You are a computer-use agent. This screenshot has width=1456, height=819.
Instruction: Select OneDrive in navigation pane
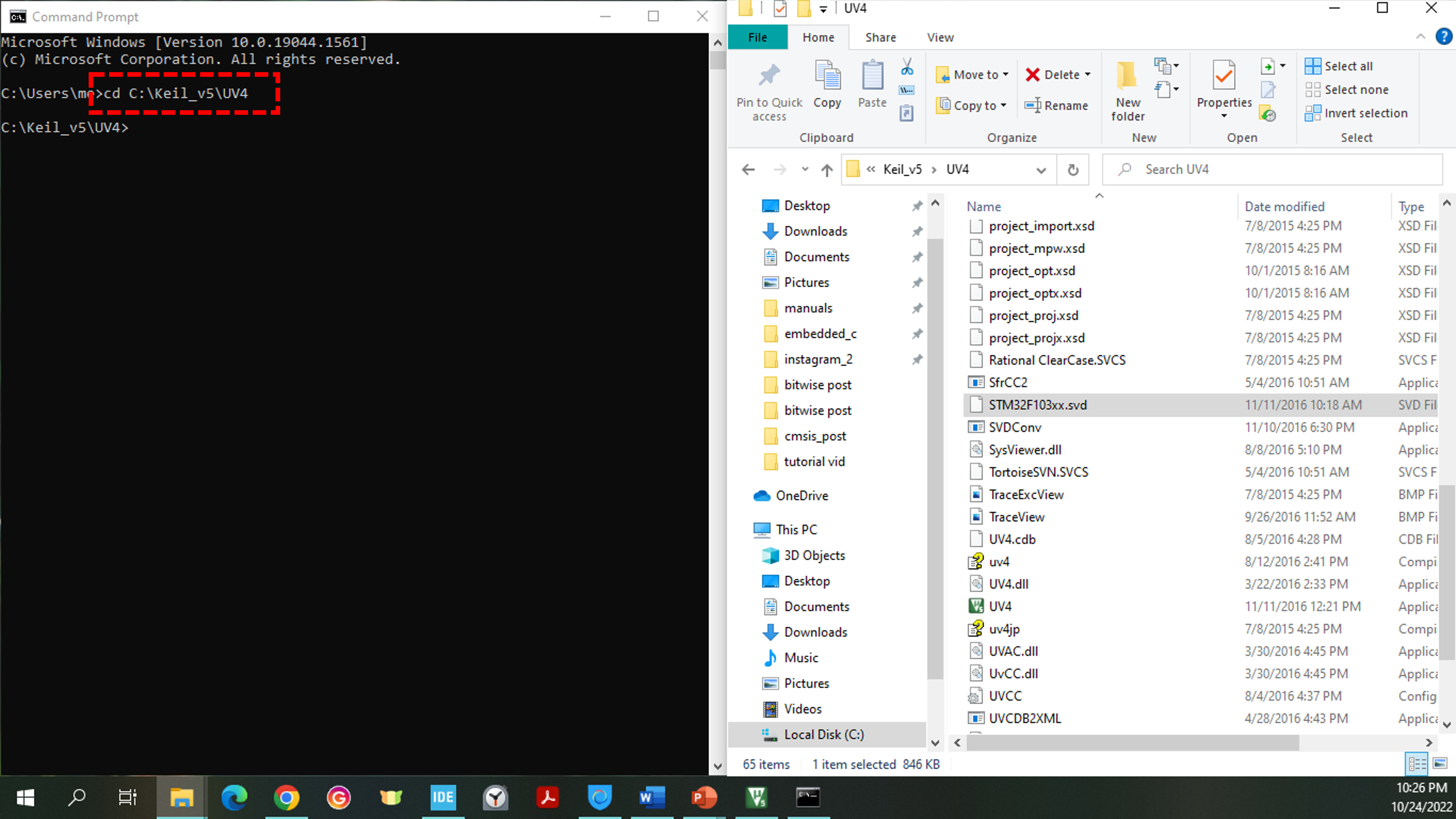tap(801, 495)
